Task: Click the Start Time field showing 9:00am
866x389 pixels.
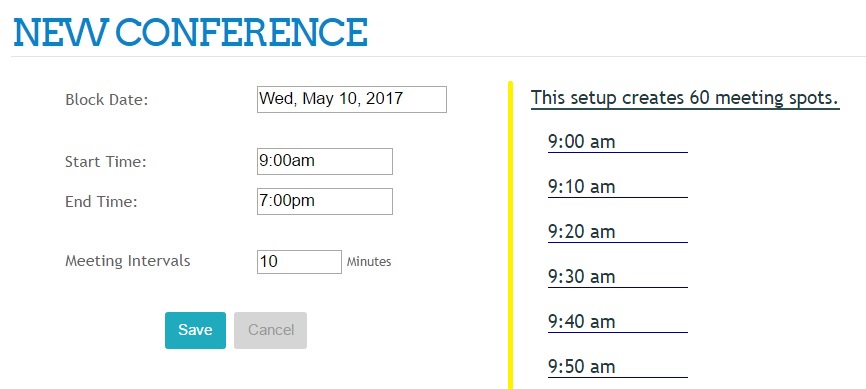Action: pyautogui.click(x=325, y=161)
